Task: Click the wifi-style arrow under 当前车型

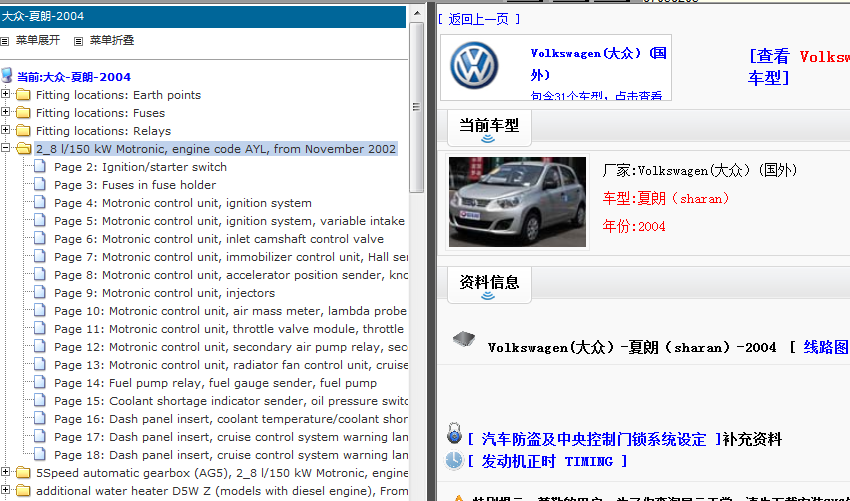Action: (488, 139)
